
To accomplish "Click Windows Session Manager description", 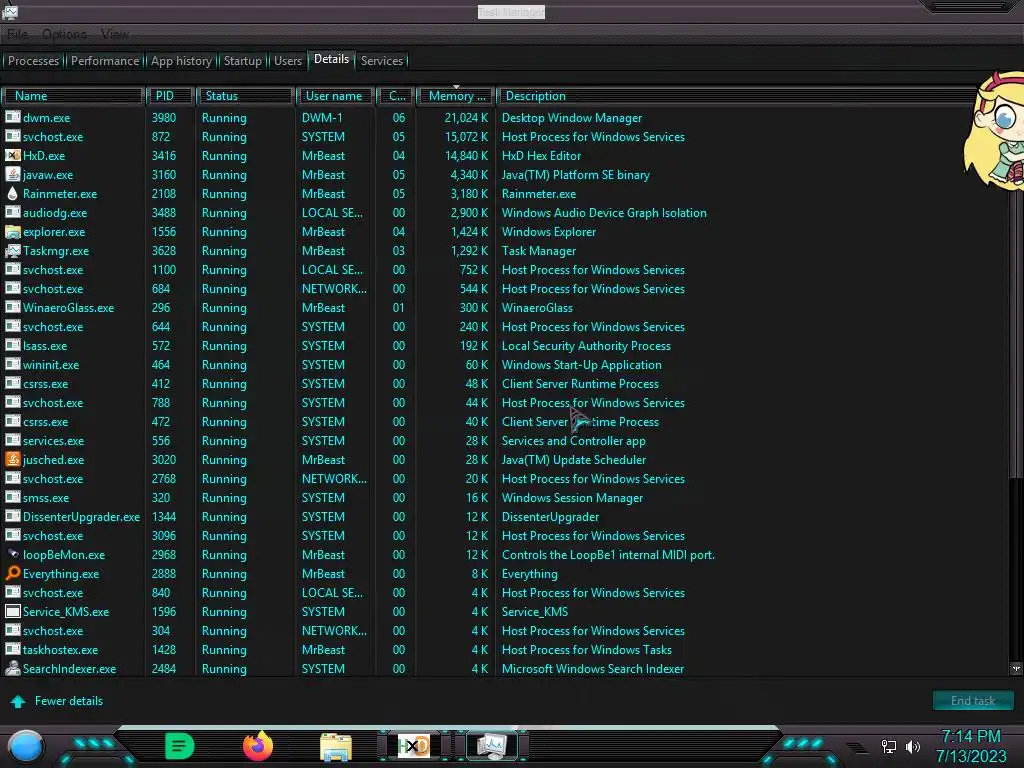I will click(x=572, y=498).
